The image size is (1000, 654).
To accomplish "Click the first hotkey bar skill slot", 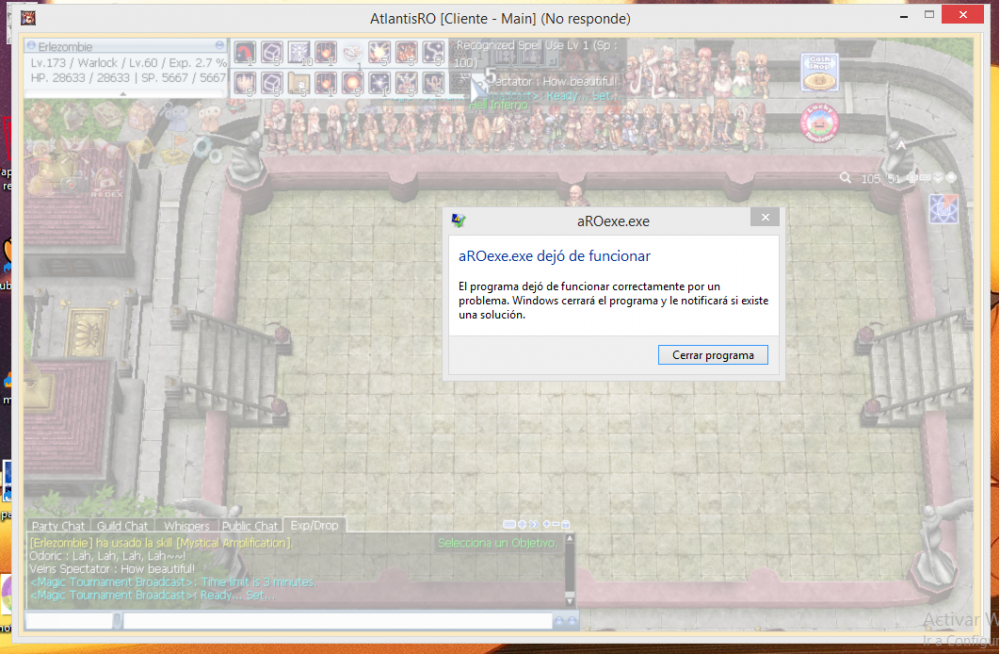I will click(245, 53).
